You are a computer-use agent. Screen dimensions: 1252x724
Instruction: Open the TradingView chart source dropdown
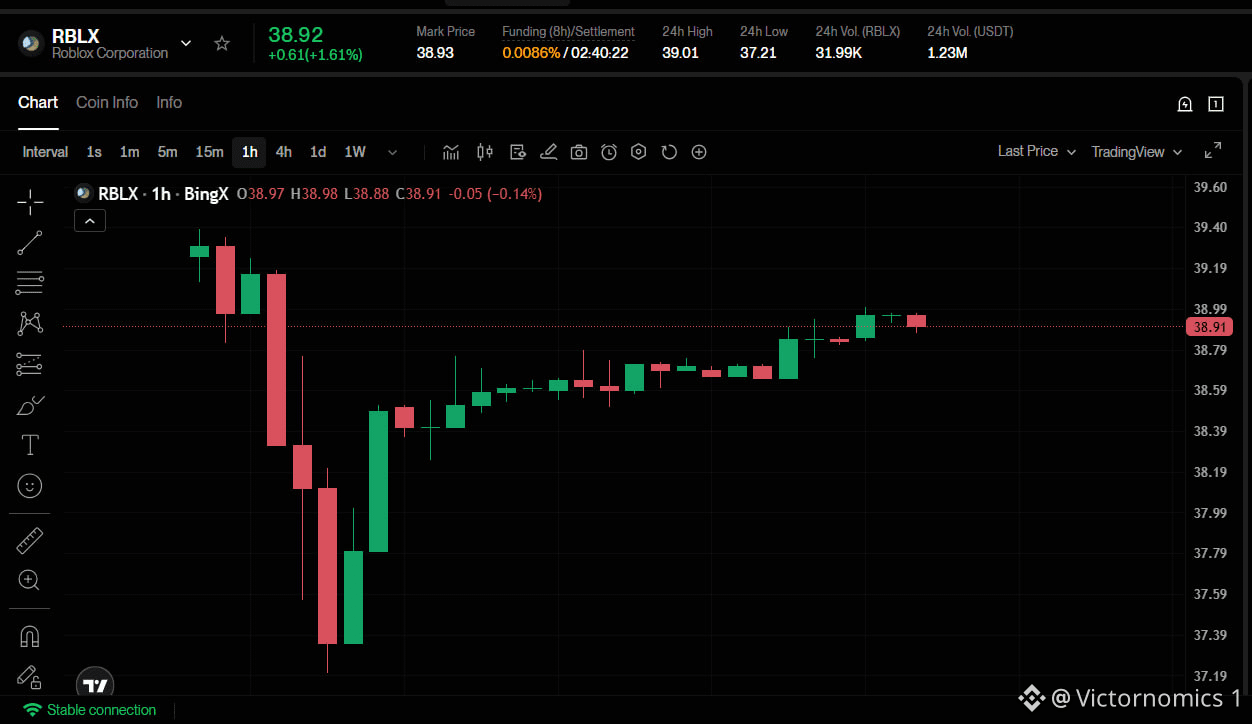1137,152
